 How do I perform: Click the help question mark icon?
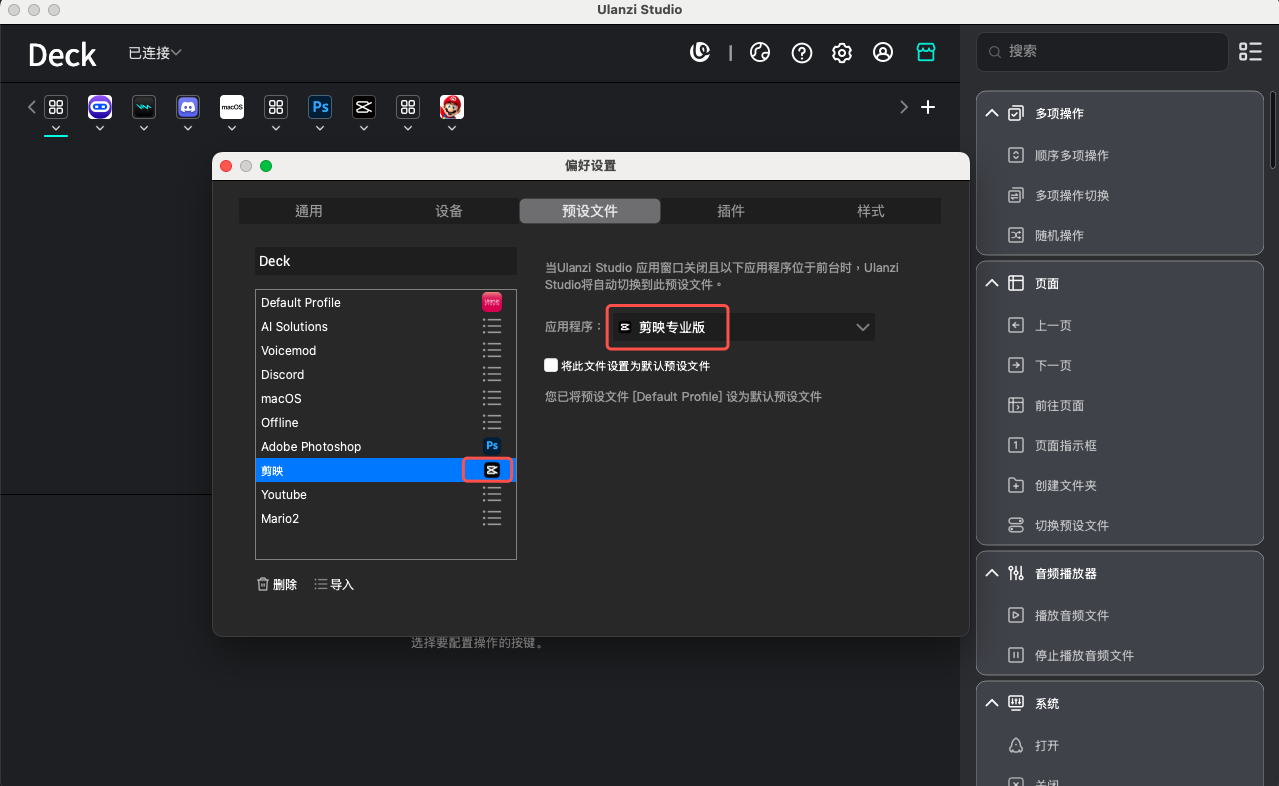point(801,53)
